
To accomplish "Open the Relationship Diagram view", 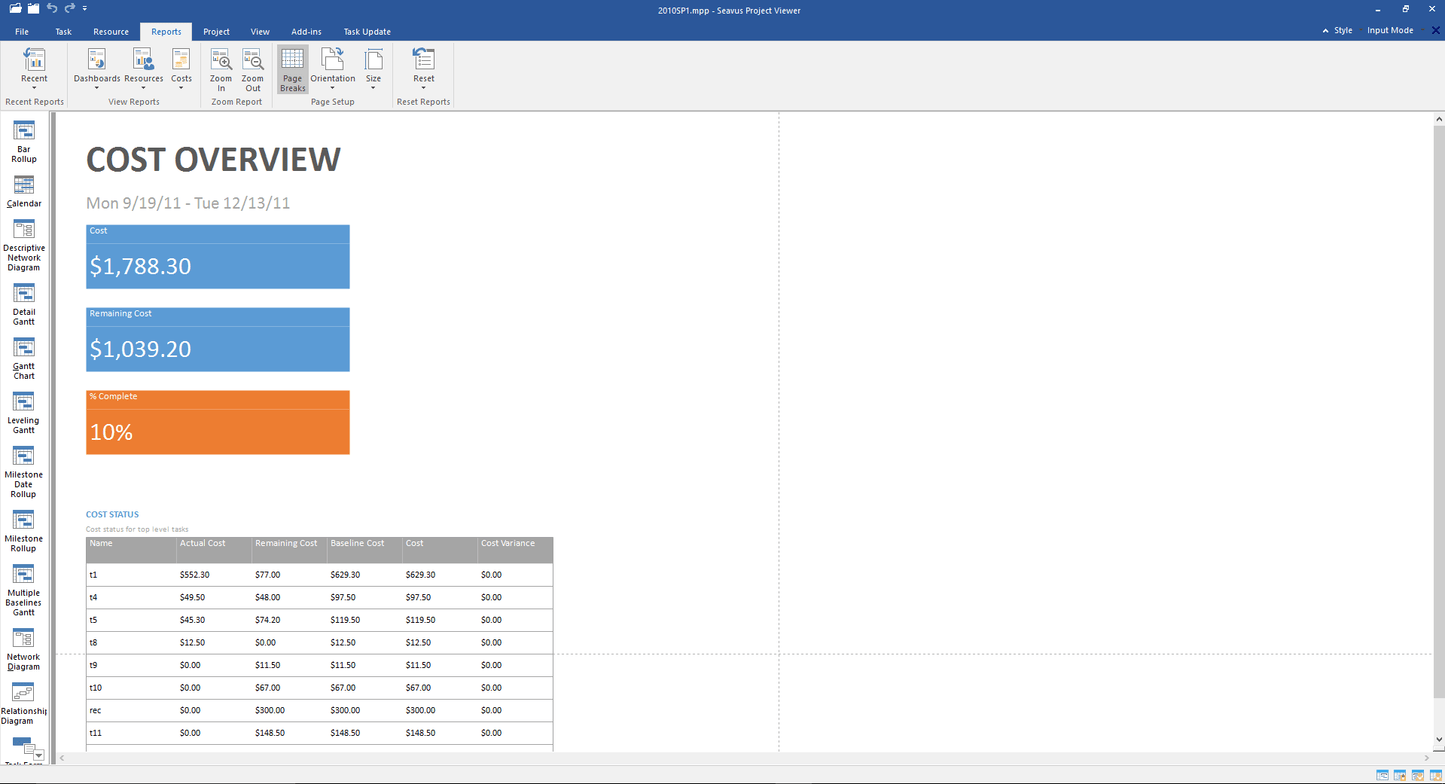I will coord(23,697).
